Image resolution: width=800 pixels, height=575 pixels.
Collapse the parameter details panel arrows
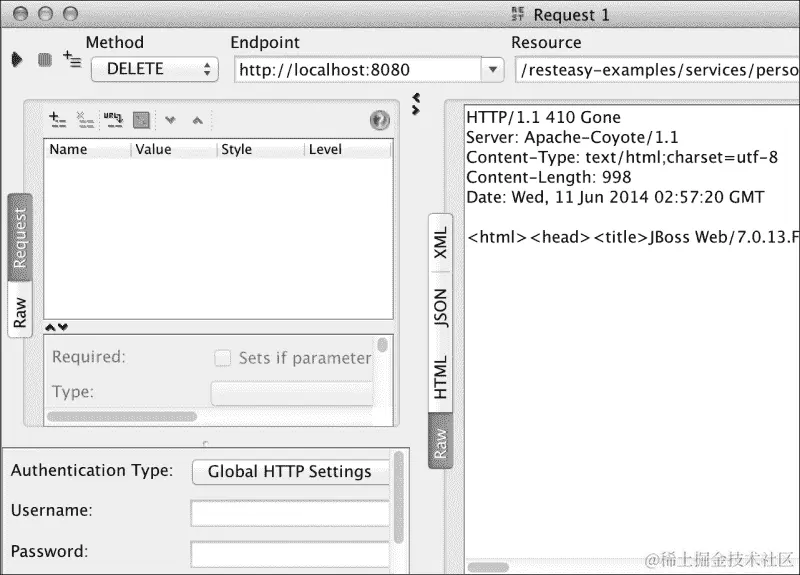pyautogui.click(x=56, y=327)
